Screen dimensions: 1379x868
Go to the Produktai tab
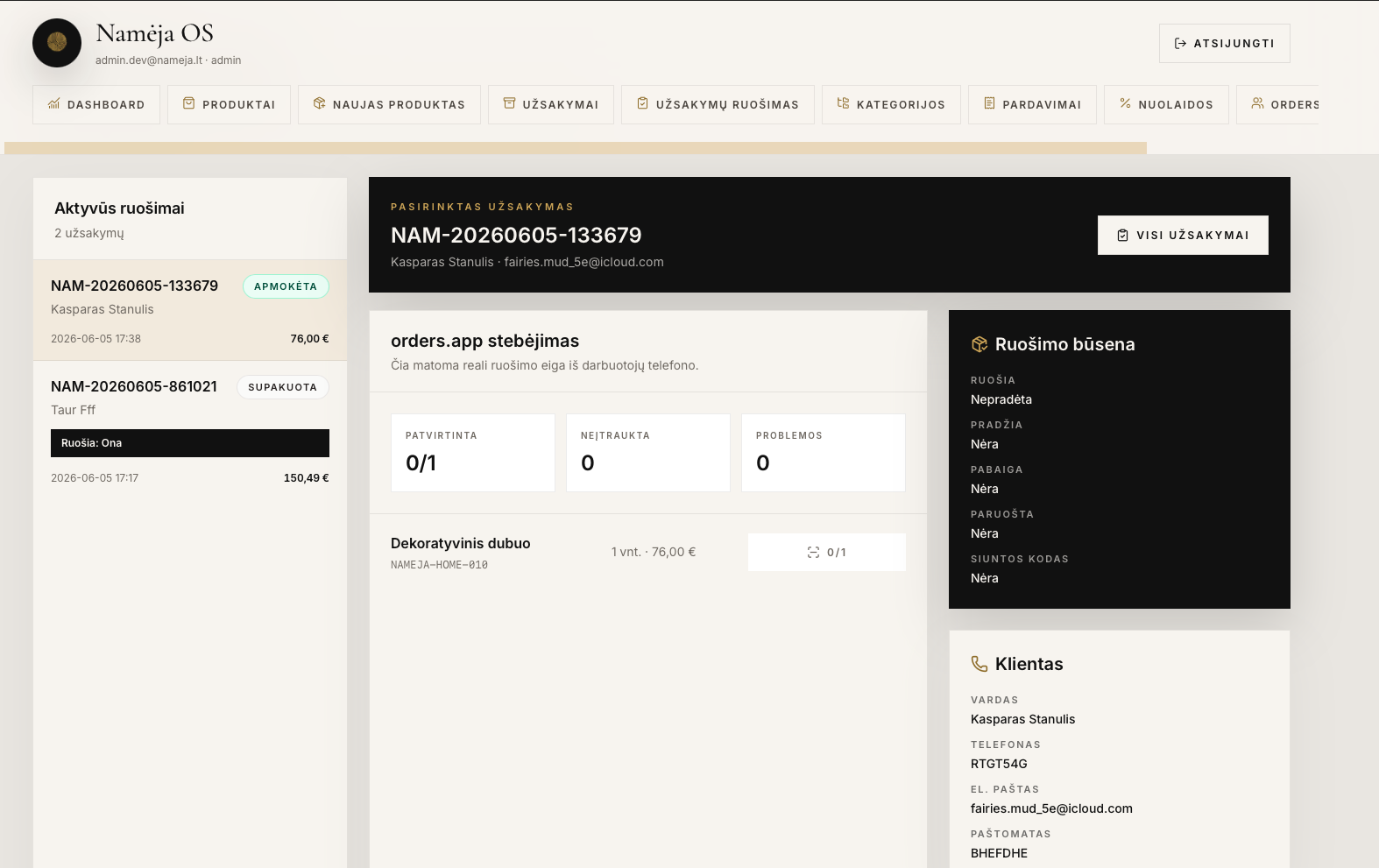pos(229,104)
